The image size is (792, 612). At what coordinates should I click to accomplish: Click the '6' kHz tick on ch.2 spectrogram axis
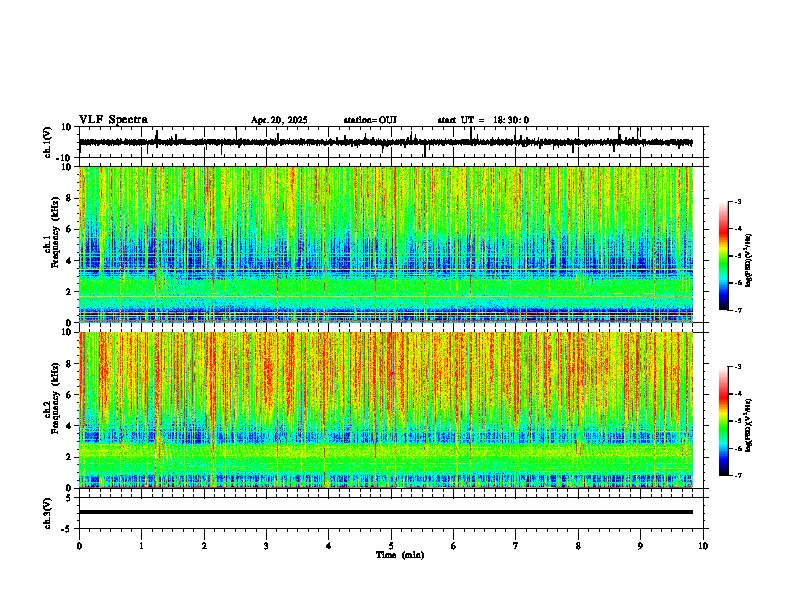click(x=69, y=394)
